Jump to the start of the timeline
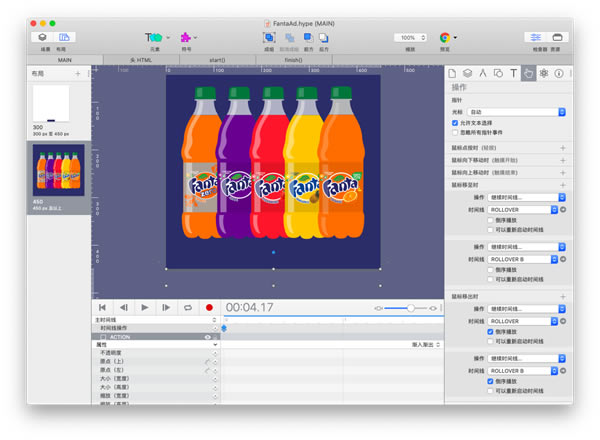Viewport: 600px width, 440px height. [x=102, y=308]
